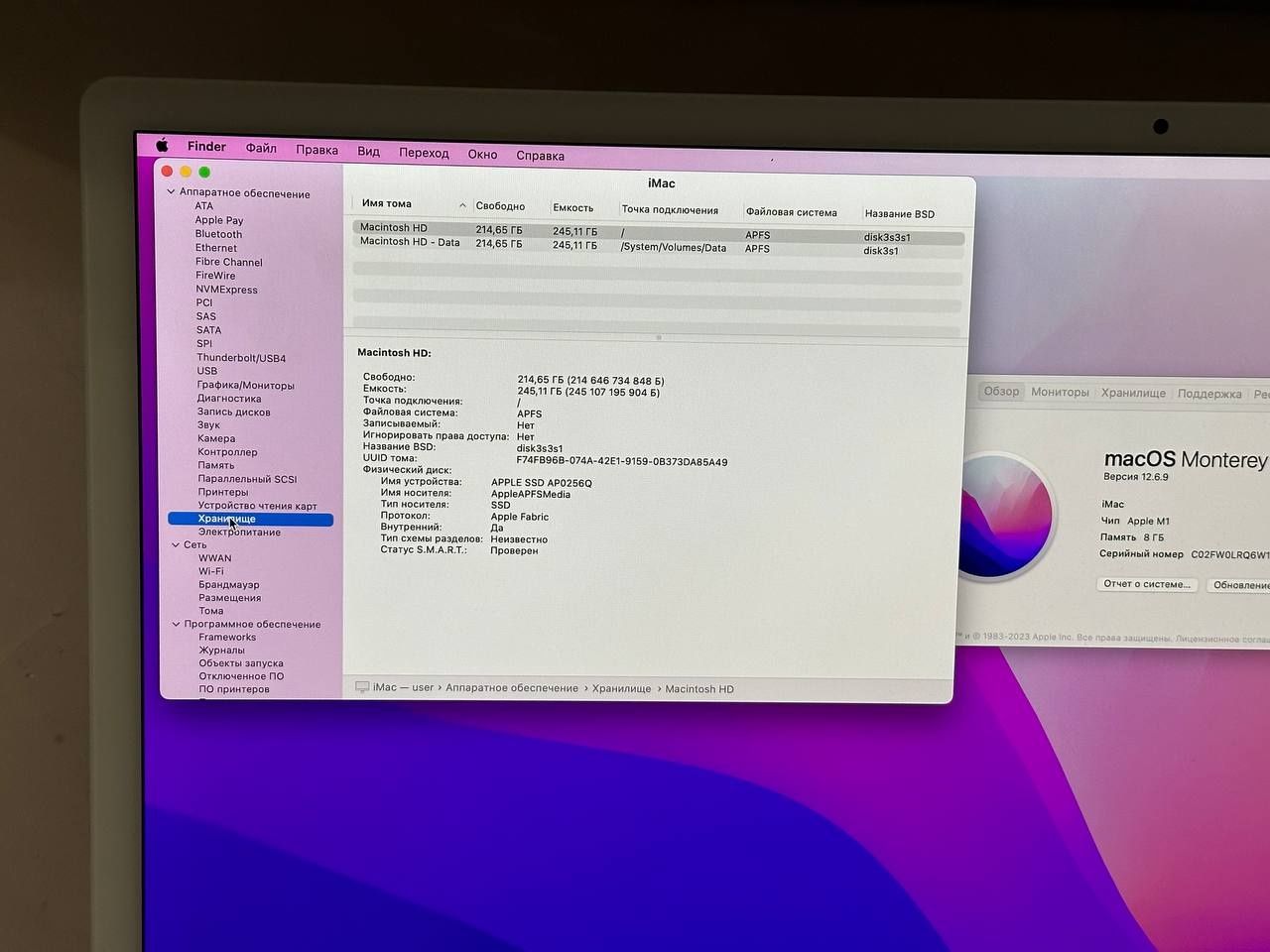Open the Файл menu

click(261, 149)
